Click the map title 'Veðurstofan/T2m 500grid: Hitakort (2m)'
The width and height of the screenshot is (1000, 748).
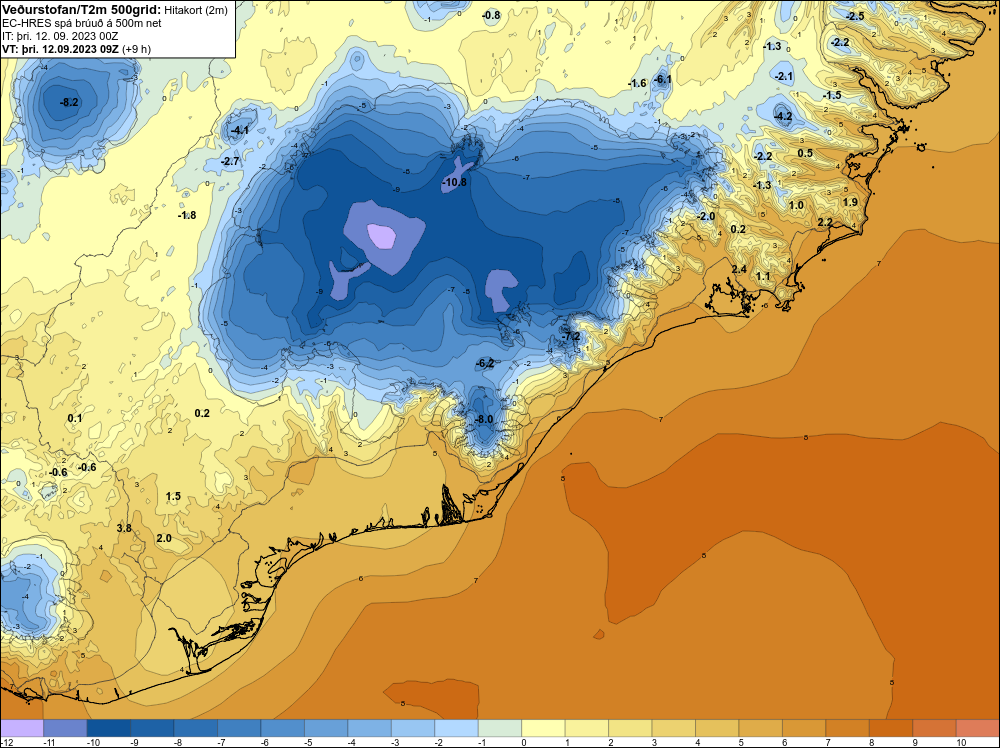(x=115, y=10)
